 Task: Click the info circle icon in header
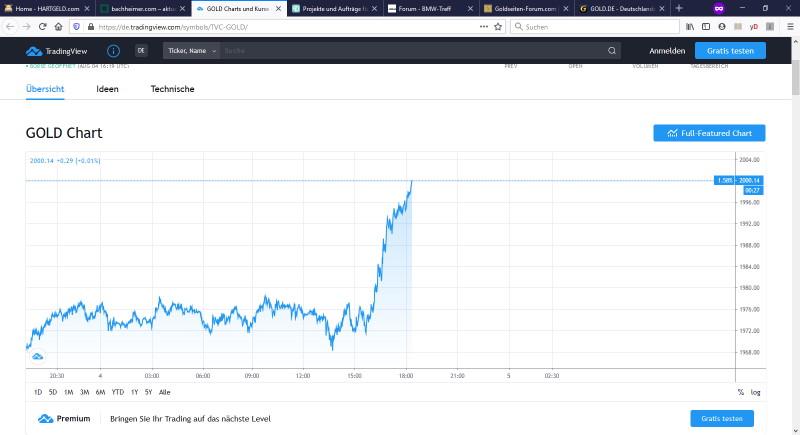[113, 50]
